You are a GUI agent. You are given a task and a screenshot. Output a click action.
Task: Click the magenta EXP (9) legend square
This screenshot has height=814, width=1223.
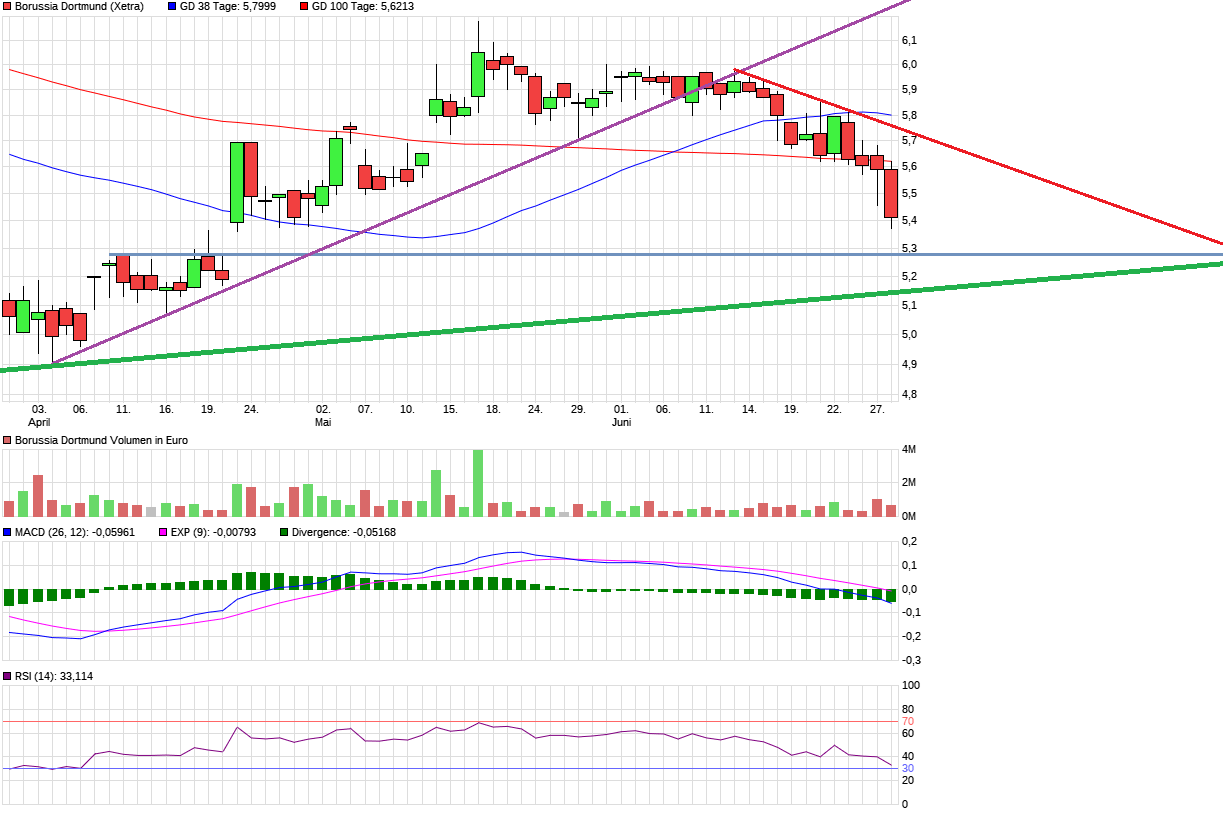[164, 532]
